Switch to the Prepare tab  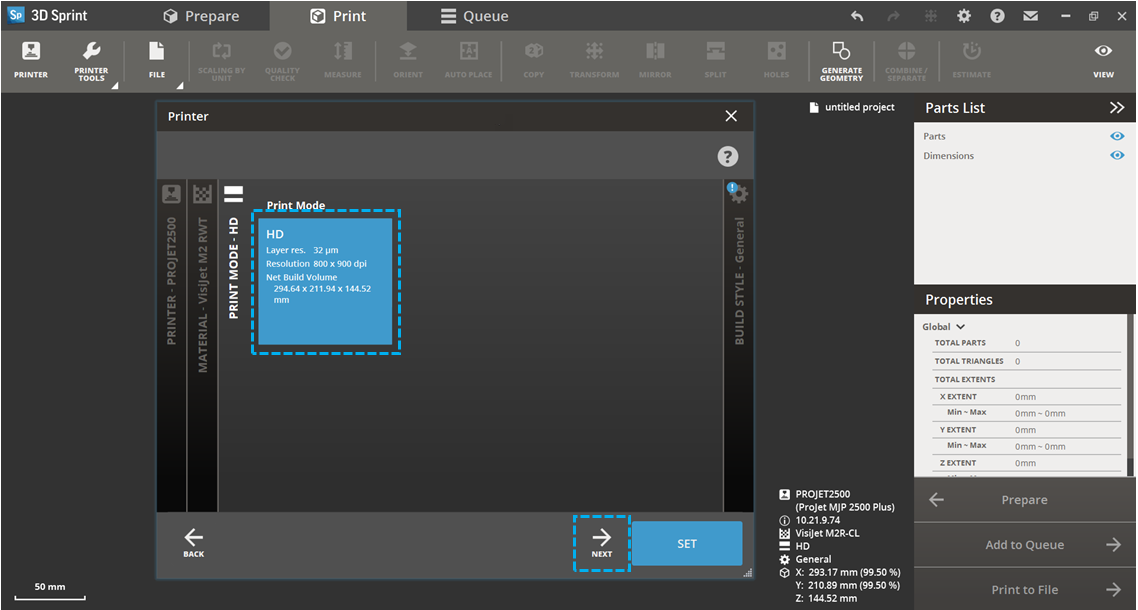coord(201,16)
